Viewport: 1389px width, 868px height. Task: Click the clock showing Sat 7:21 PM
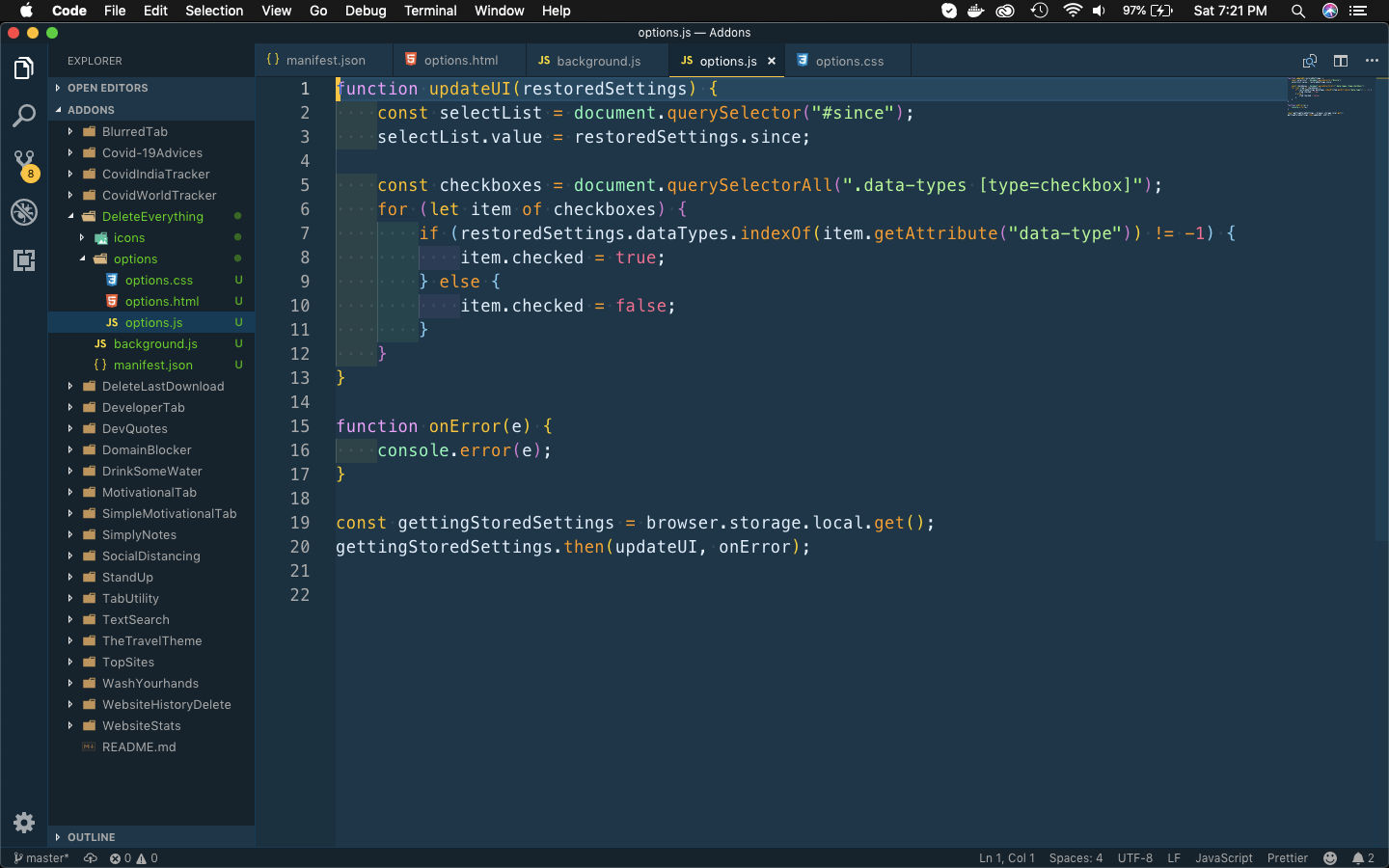click(x=1230, y=11)
